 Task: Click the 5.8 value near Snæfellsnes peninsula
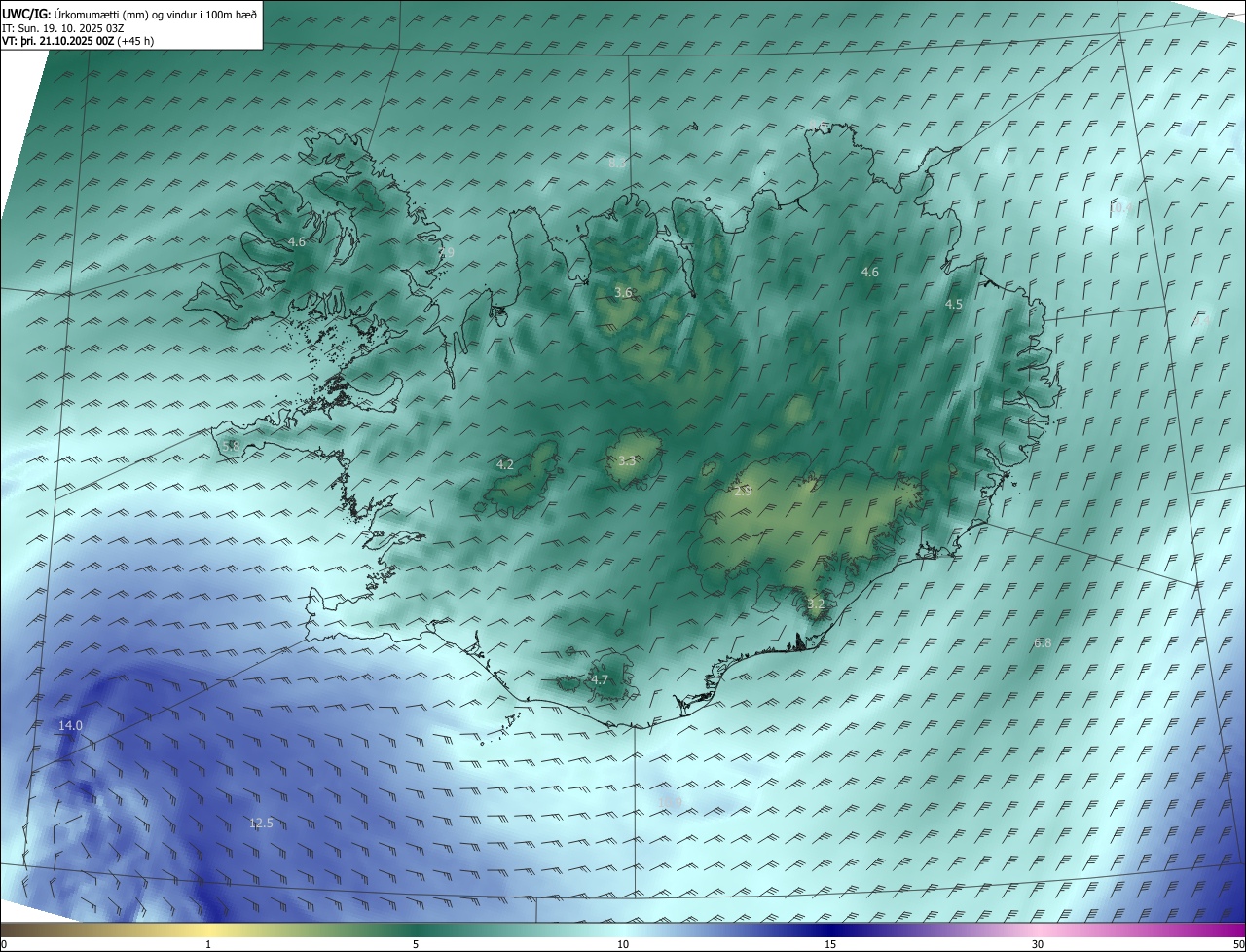pyautogui.click(x=231, y=446)
